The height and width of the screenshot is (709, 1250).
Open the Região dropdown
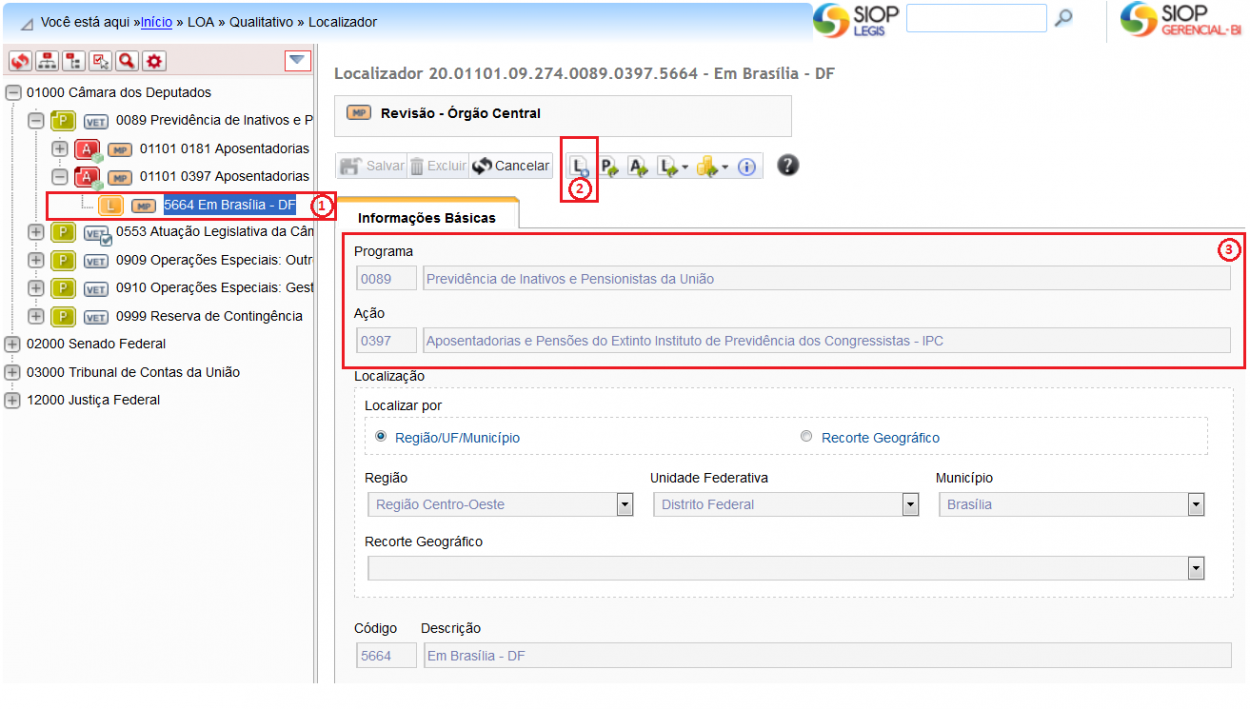click(625, 505)
